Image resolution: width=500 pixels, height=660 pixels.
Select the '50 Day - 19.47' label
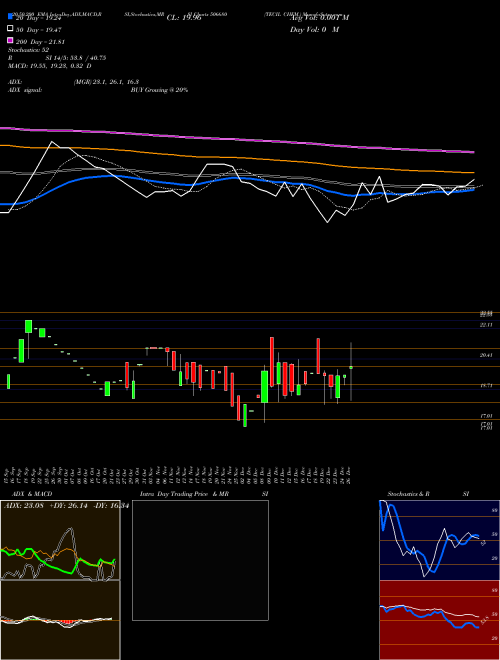38,30
